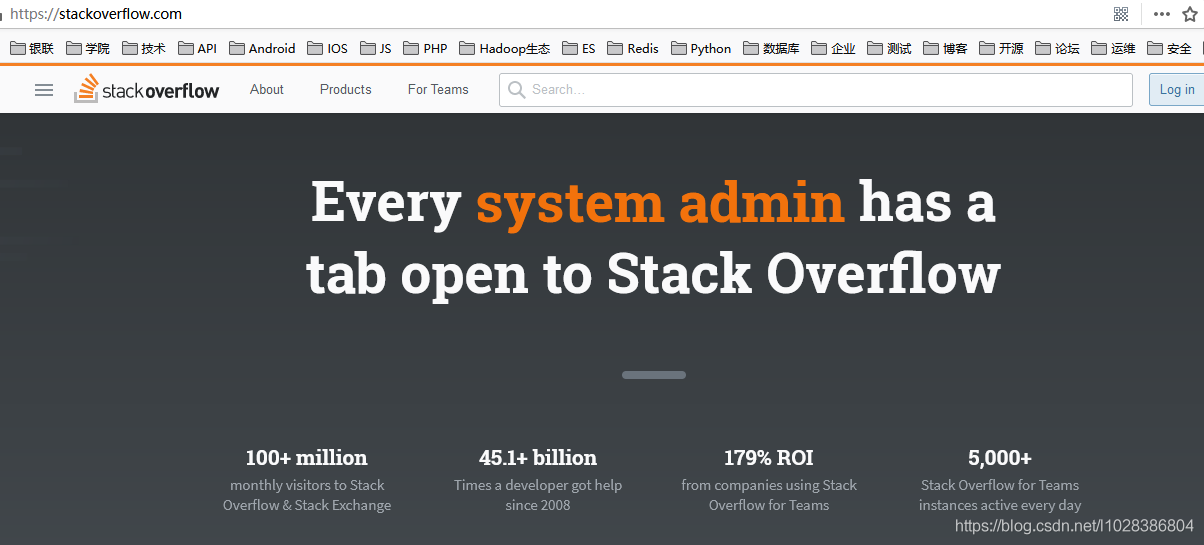
Task: Open the 技术 bookmark folder
Action: [x=144, y=48]
